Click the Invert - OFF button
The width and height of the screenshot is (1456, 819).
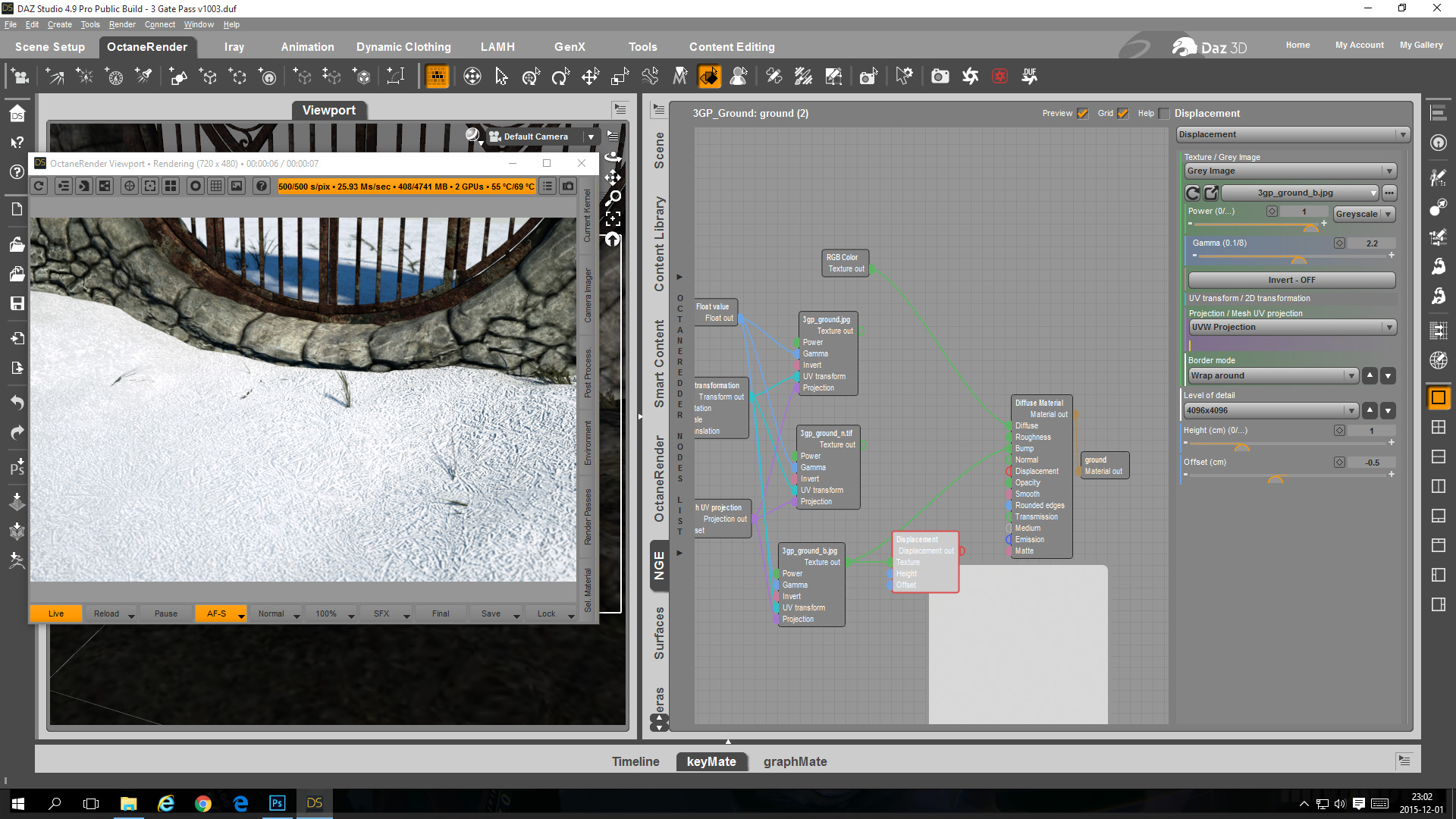click(1291, 280)
